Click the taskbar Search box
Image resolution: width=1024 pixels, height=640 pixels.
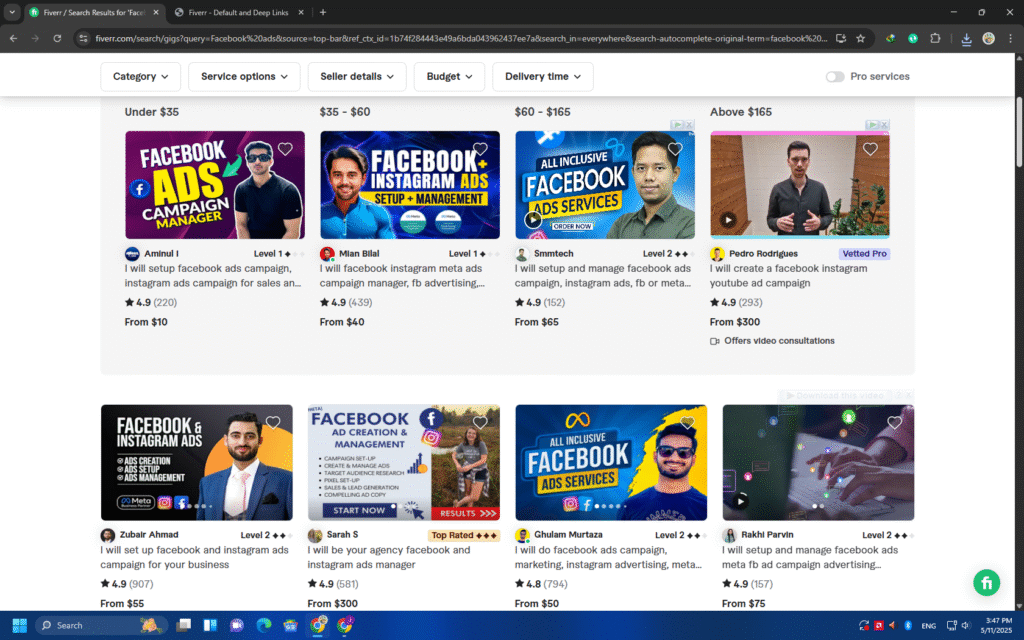pos(101,625)
